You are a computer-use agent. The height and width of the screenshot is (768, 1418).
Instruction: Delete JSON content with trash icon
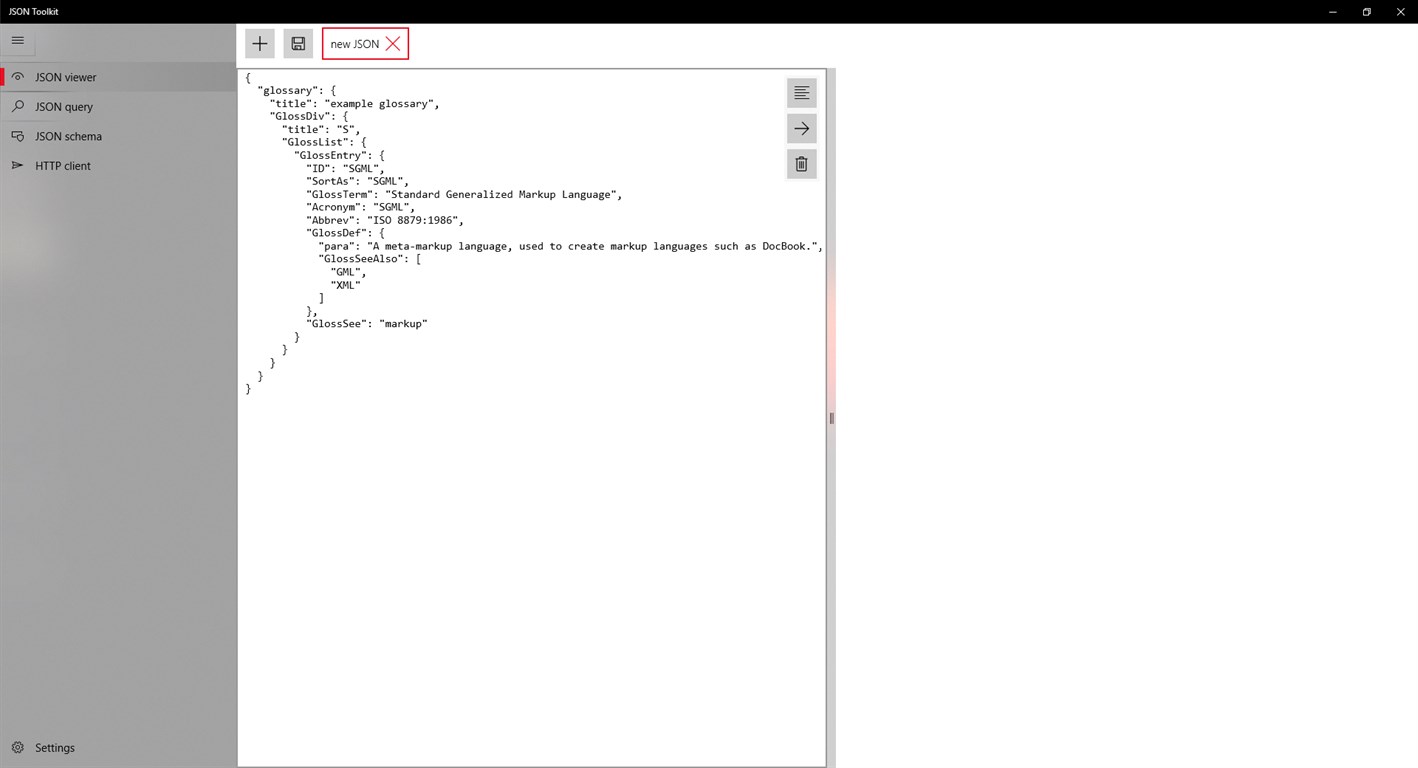pos(802,164)
